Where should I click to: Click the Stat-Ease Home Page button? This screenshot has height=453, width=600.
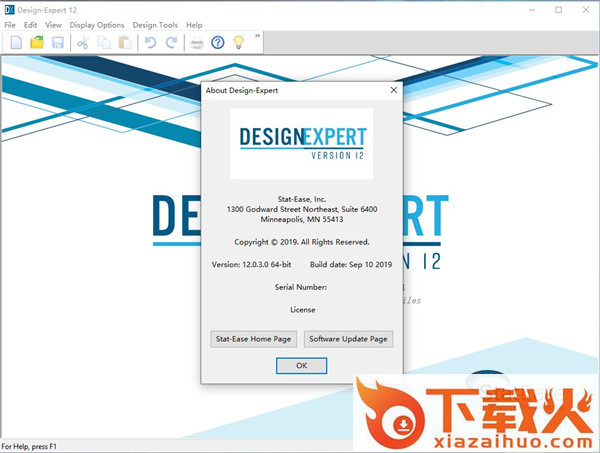pos(254,339)
